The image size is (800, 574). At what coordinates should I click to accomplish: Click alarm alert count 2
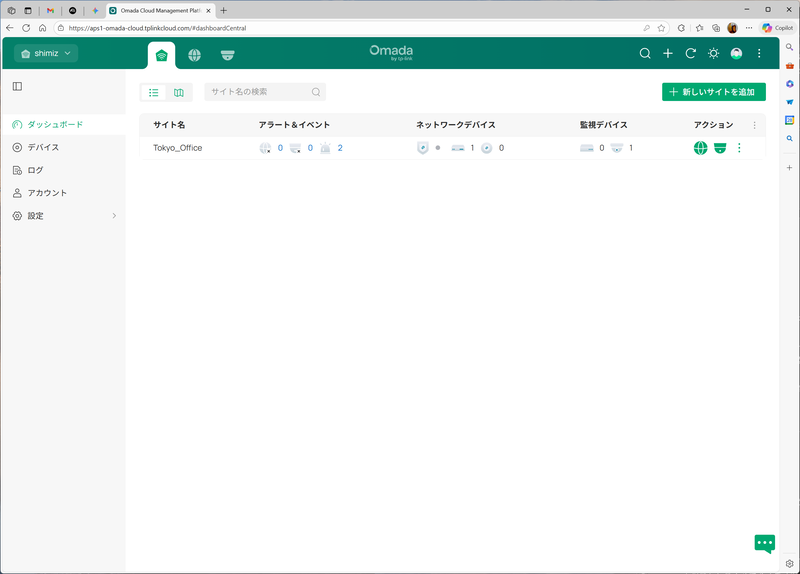click(x=340, y=148)
